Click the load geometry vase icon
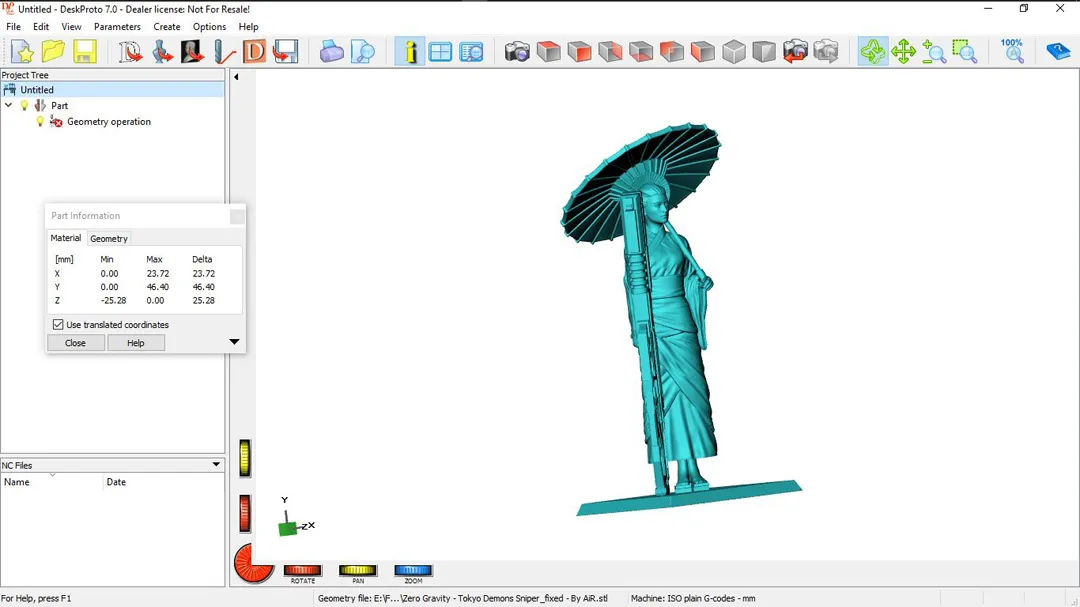This screenshot has width=1080, height=607. click(x=161, y=52)
